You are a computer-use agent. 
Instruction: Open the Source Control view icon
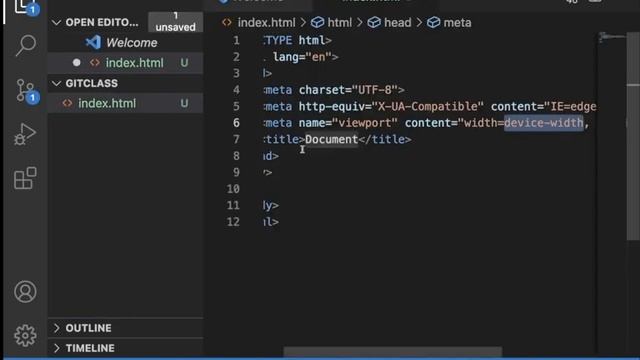[x=27, y=91]
